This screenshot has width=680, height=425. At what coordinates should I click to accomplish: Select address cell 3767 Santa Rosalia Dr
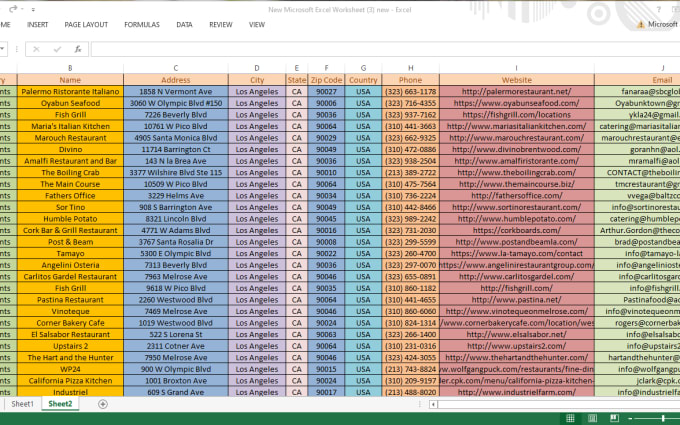point(176,242)
